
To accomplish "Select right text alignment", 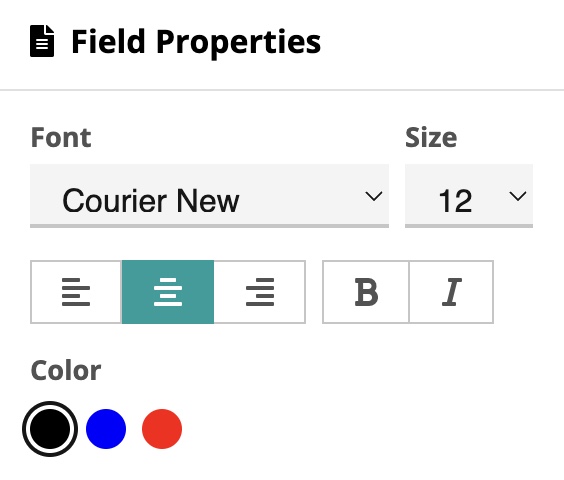I will click(x=260, y=292).
